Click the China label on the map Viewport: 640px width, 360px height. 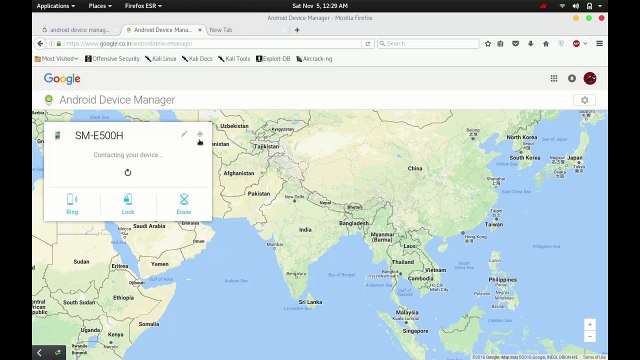415,168
